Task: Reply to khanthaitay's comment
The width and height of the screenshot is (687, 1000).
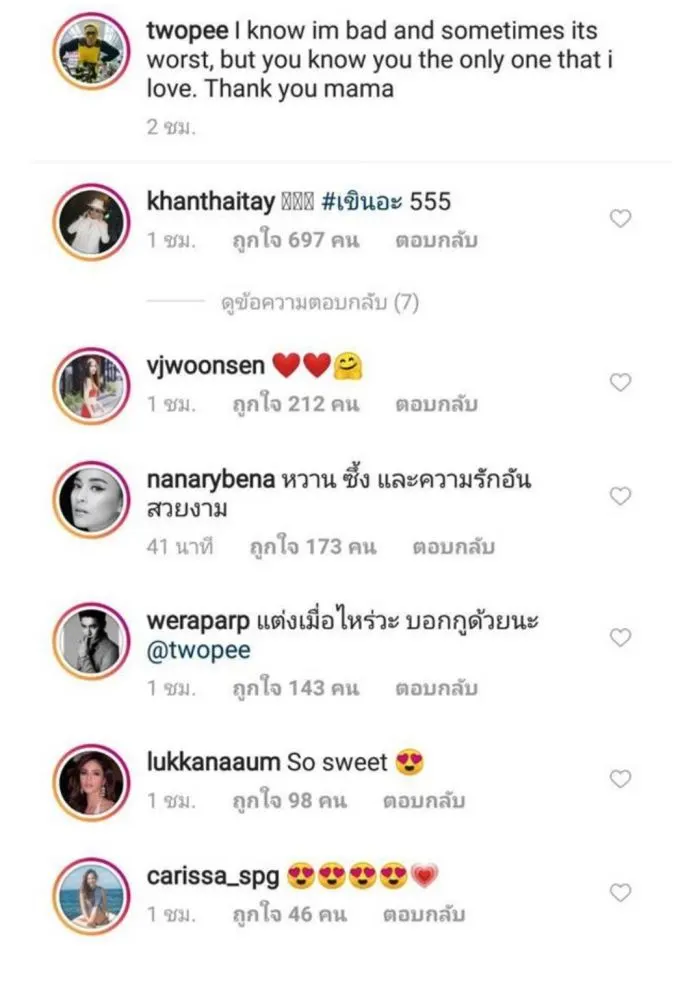Action: pyautogui.click(x=436, y=240)
